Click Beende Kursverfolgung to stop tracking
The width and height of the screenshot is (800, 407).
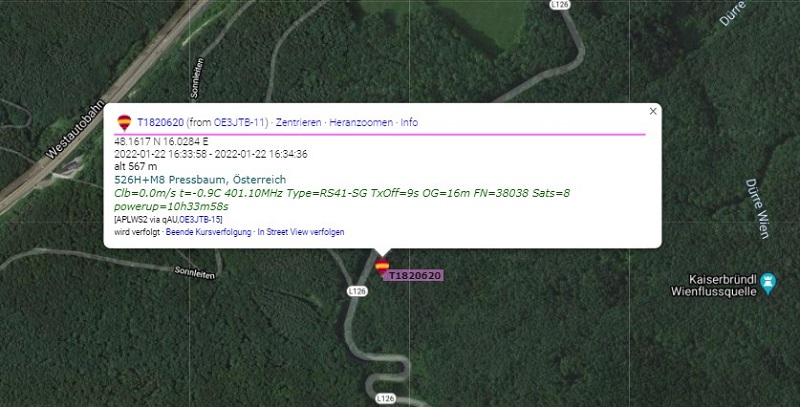coord(208,232)
